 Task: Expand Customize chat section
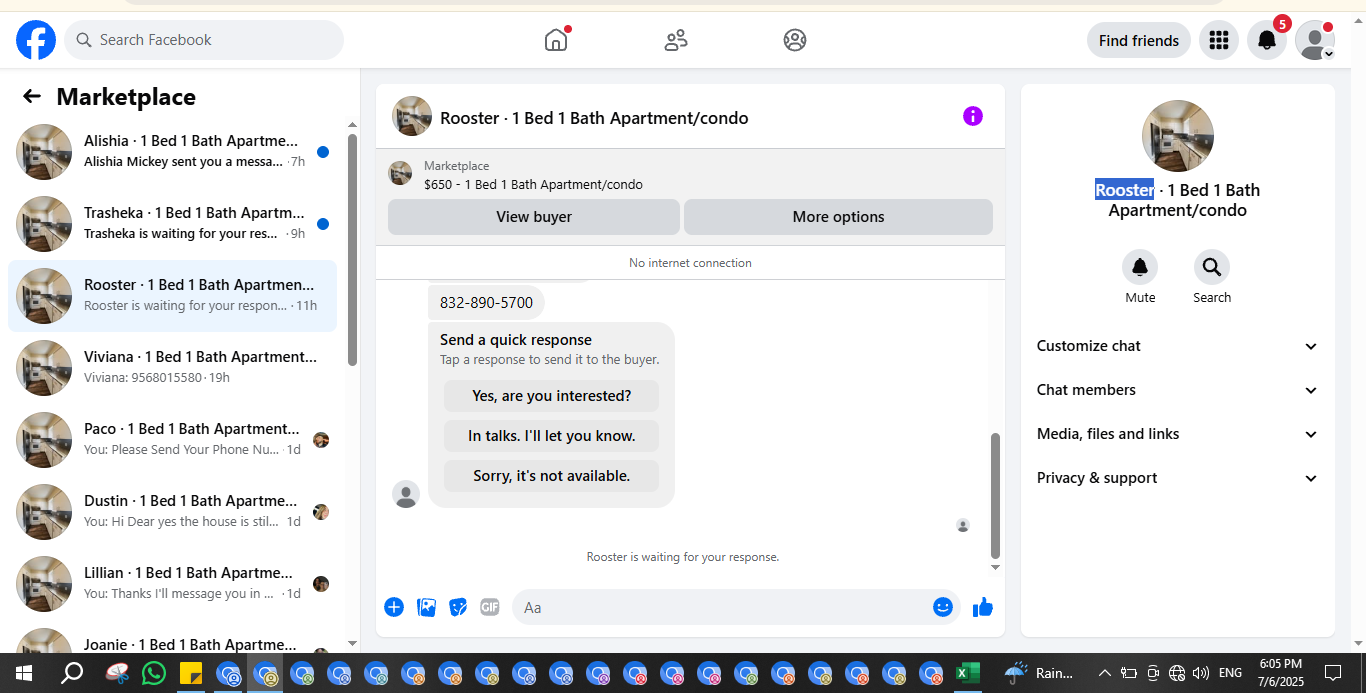point(1177,346)
